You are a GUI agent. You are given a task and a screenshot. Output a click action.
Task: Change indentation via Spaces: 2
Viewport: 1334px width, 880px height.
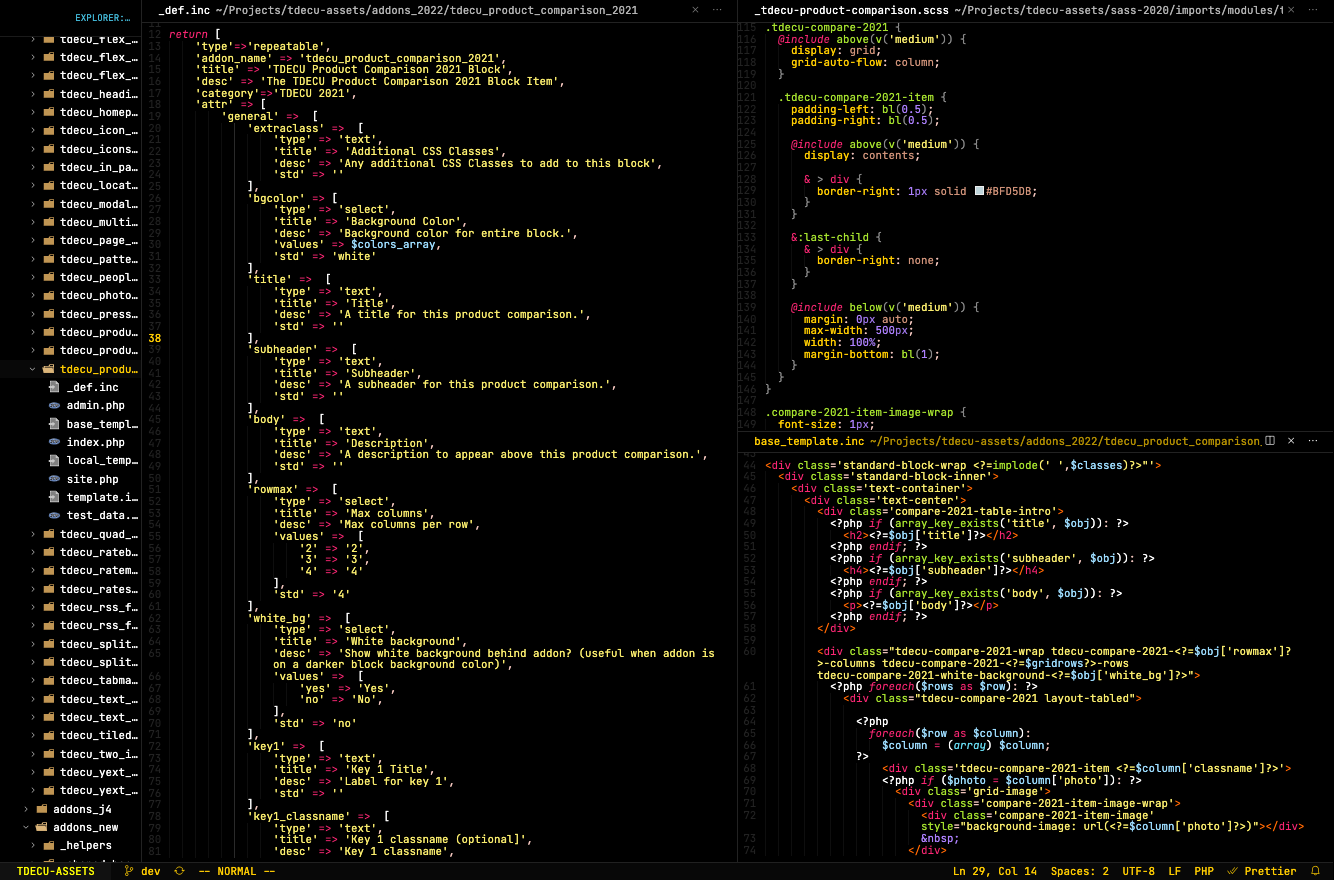pos(1082,871)
